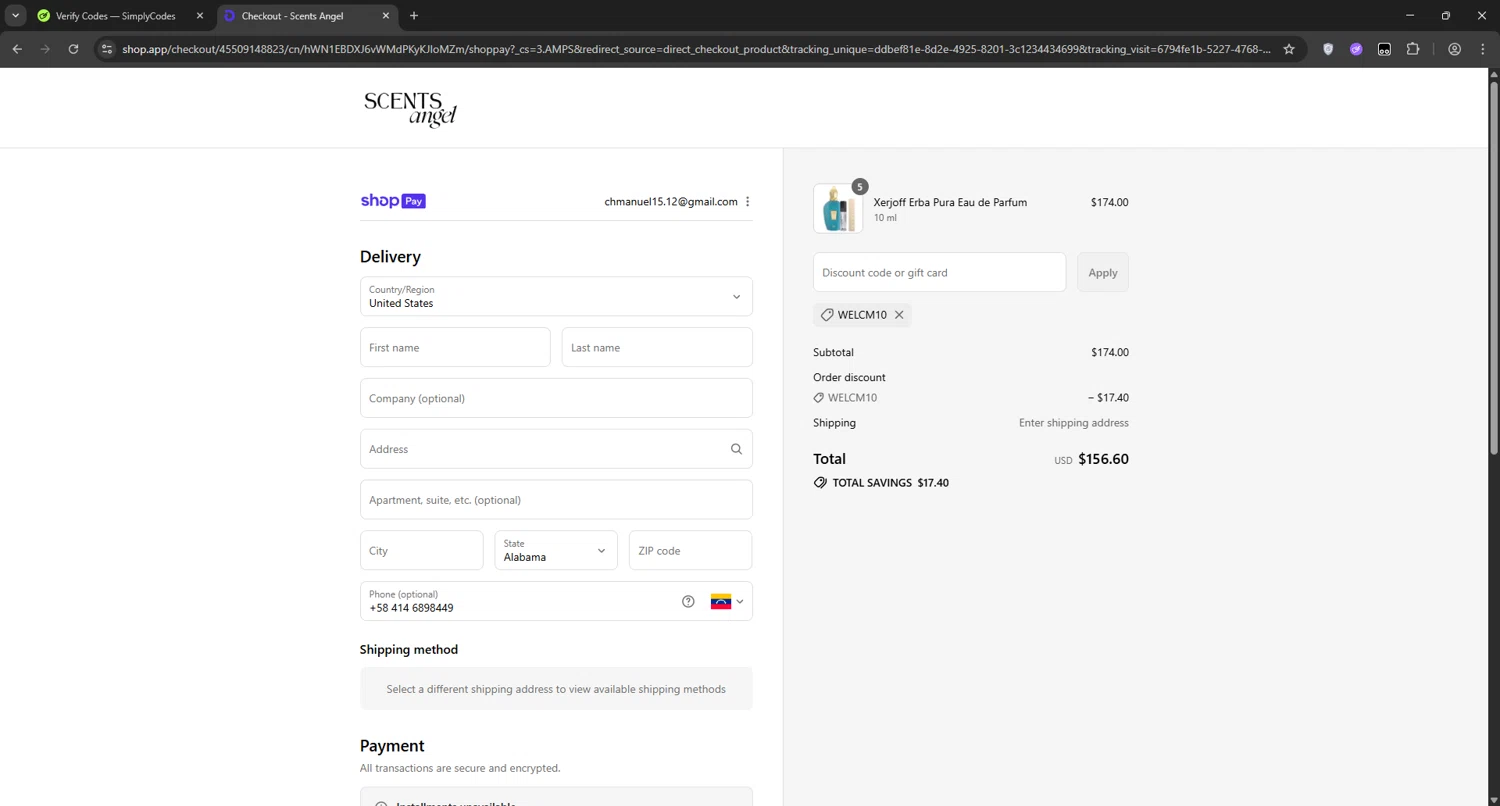Click the total savings tag icon

[820, 483]
